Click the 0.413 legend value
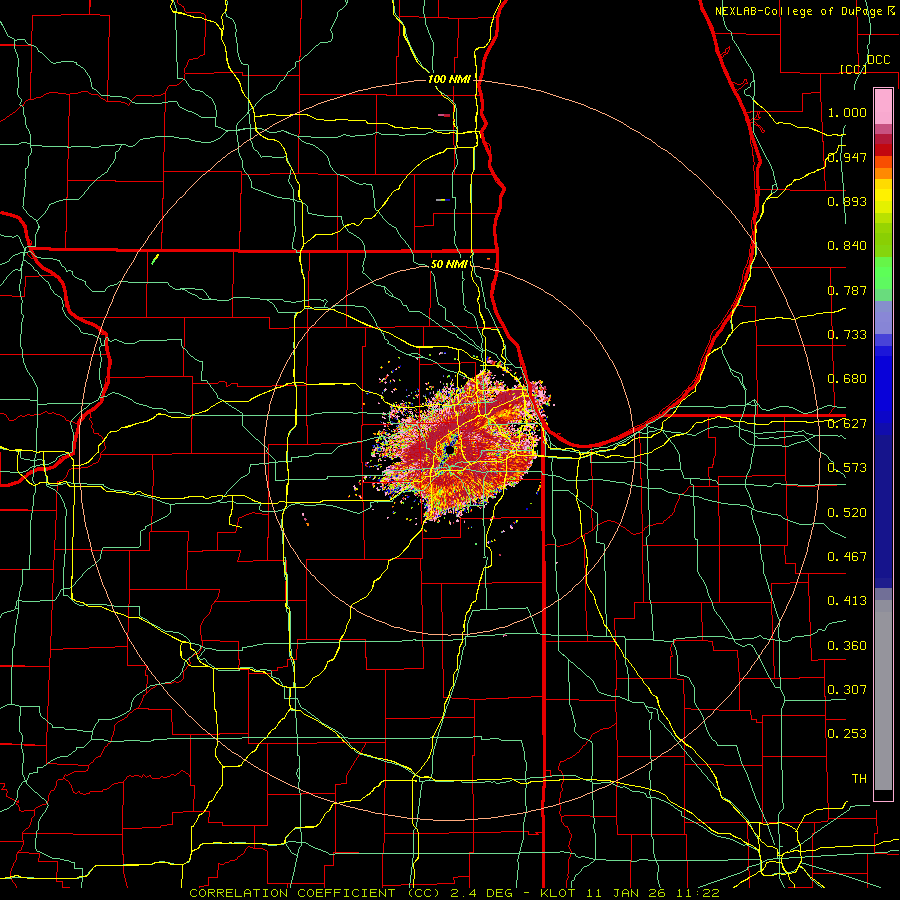The image size is (900, 900). coord(847,601)
